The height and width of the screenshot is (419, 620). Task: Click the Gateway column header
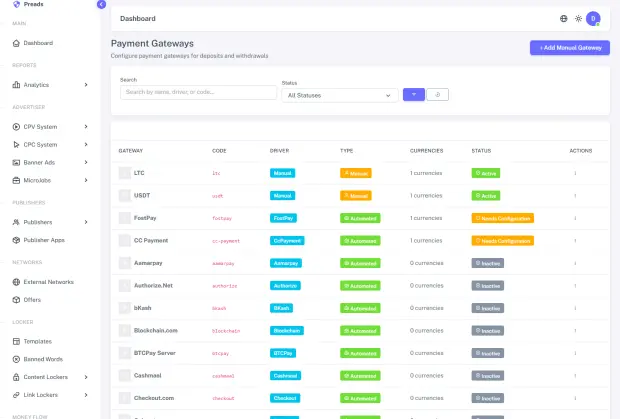(131, 151)
